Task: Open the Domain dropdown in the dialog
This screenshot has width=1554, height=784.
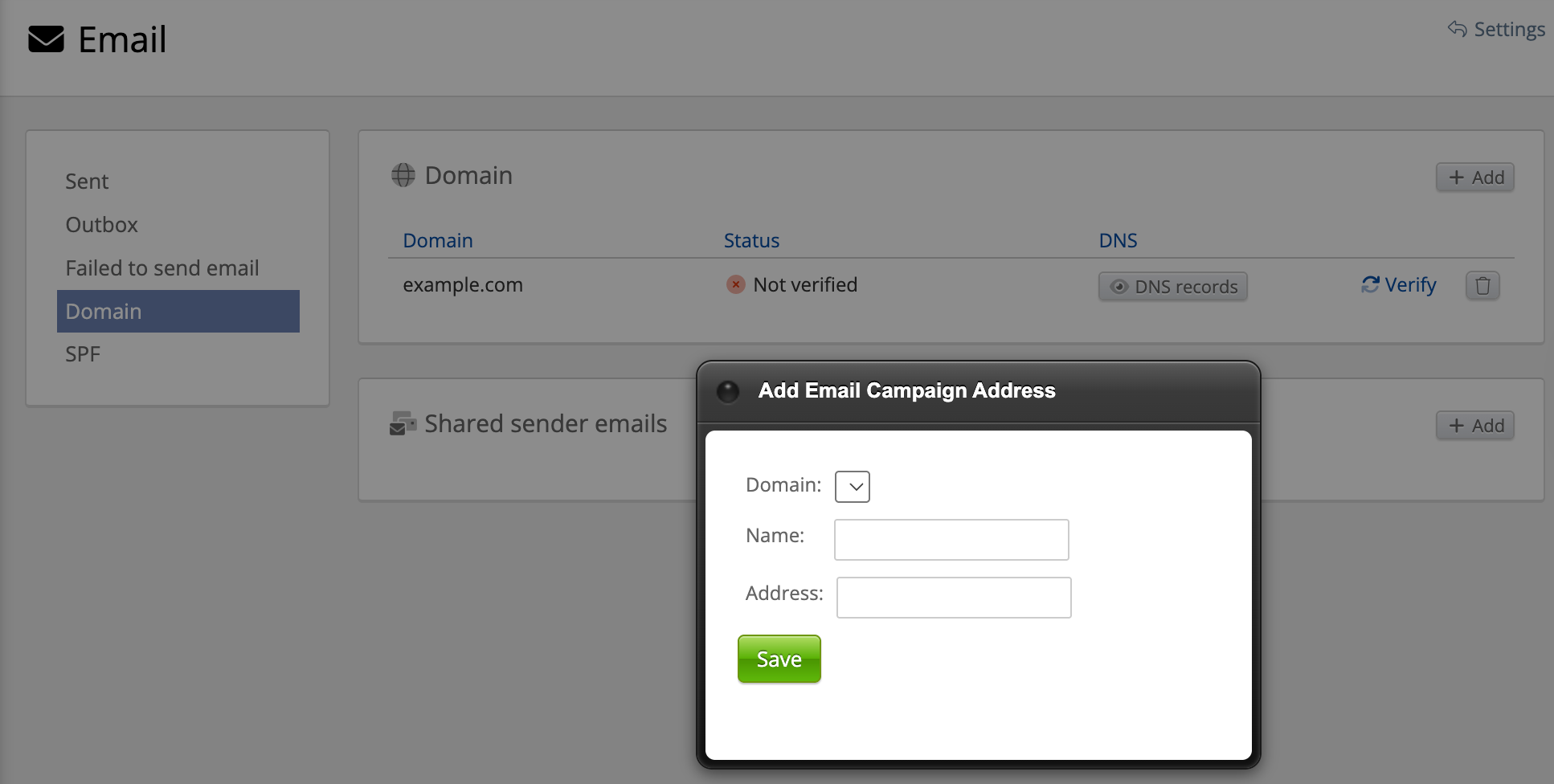Action: pos(853,486)
